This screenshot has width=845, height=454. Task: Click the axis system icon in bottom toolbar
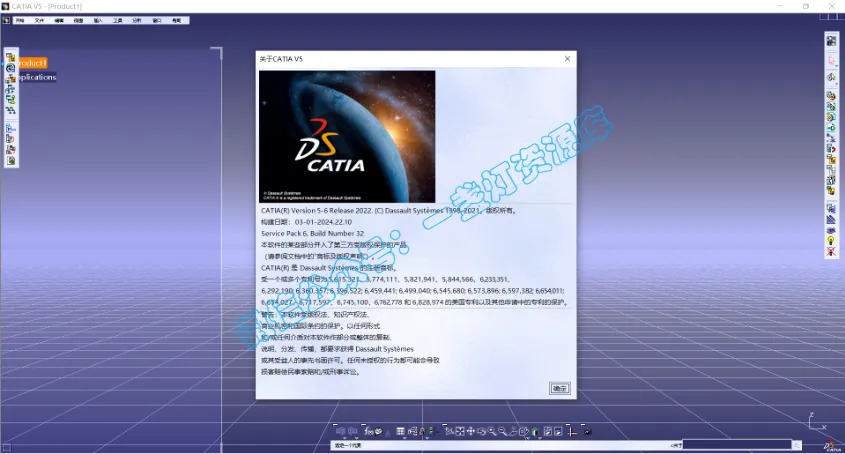[x=572, y=432]
